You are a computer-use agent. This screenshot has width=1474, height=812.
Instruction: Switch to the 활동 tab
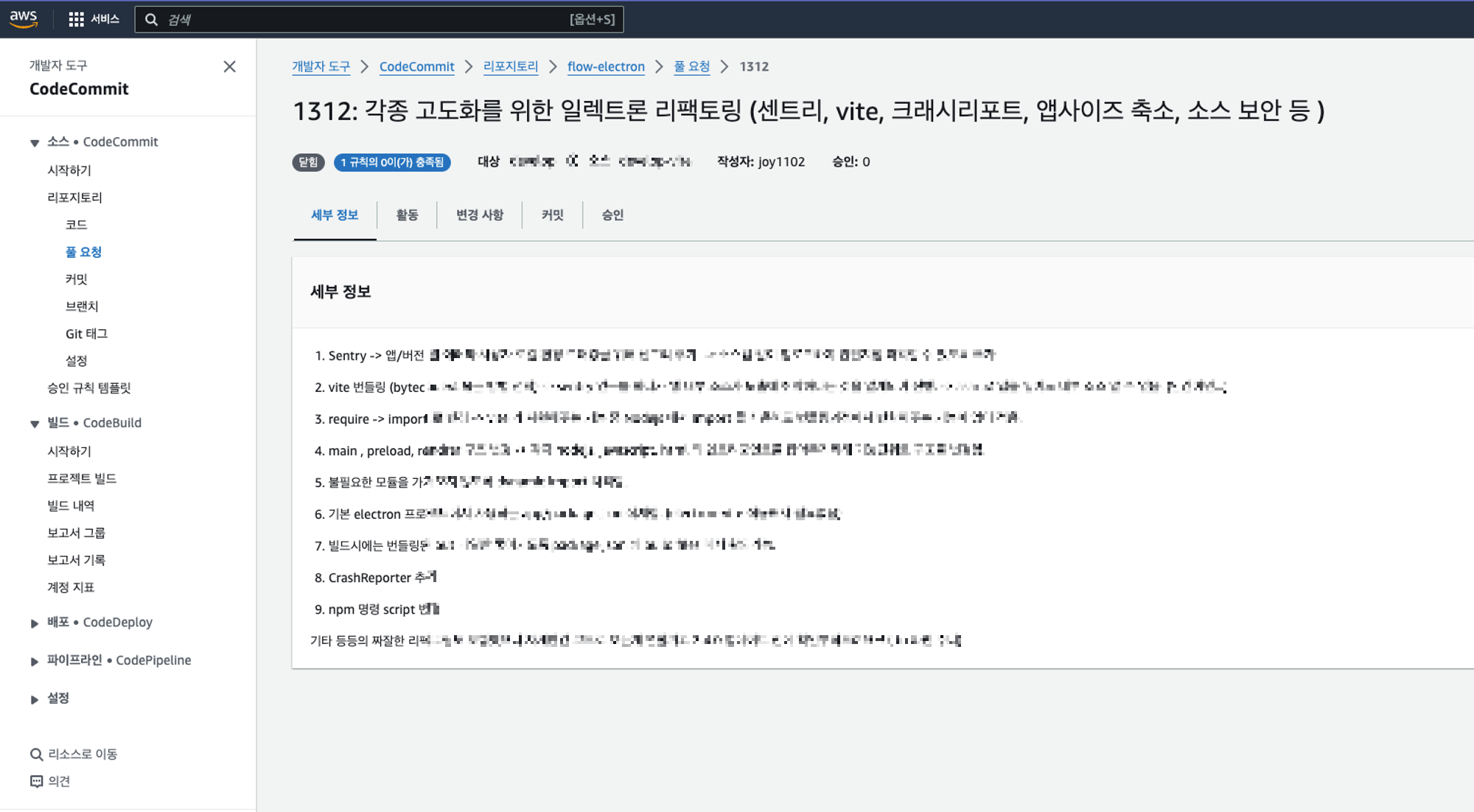point(407,214)
